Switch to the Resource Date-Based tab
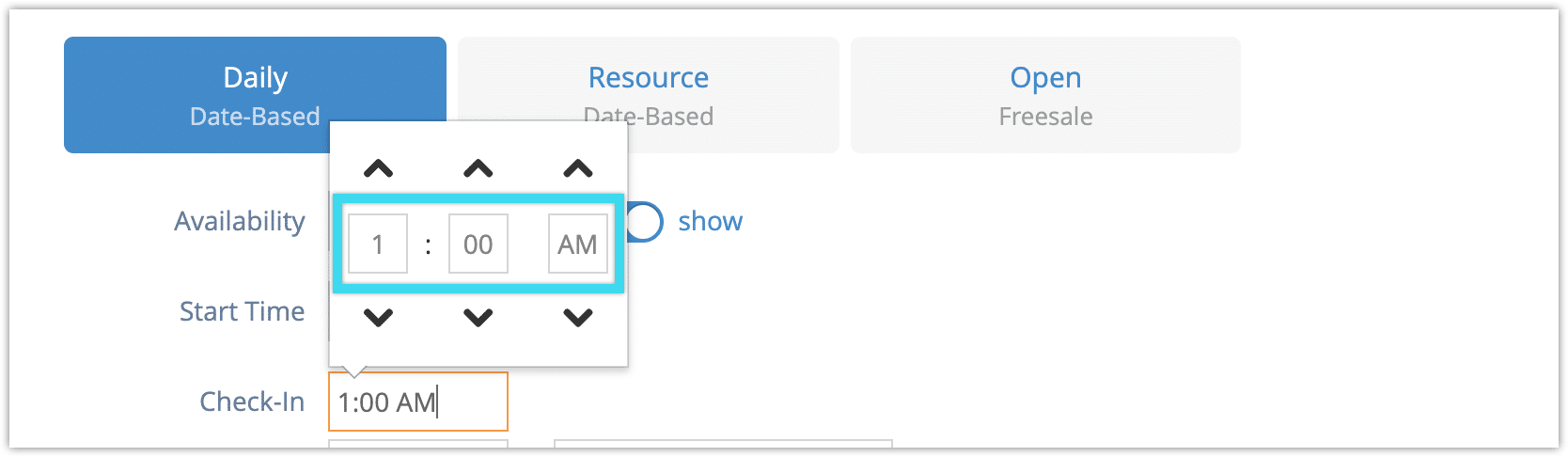Viewport: 1568px width, 457px height. (649, 95)
